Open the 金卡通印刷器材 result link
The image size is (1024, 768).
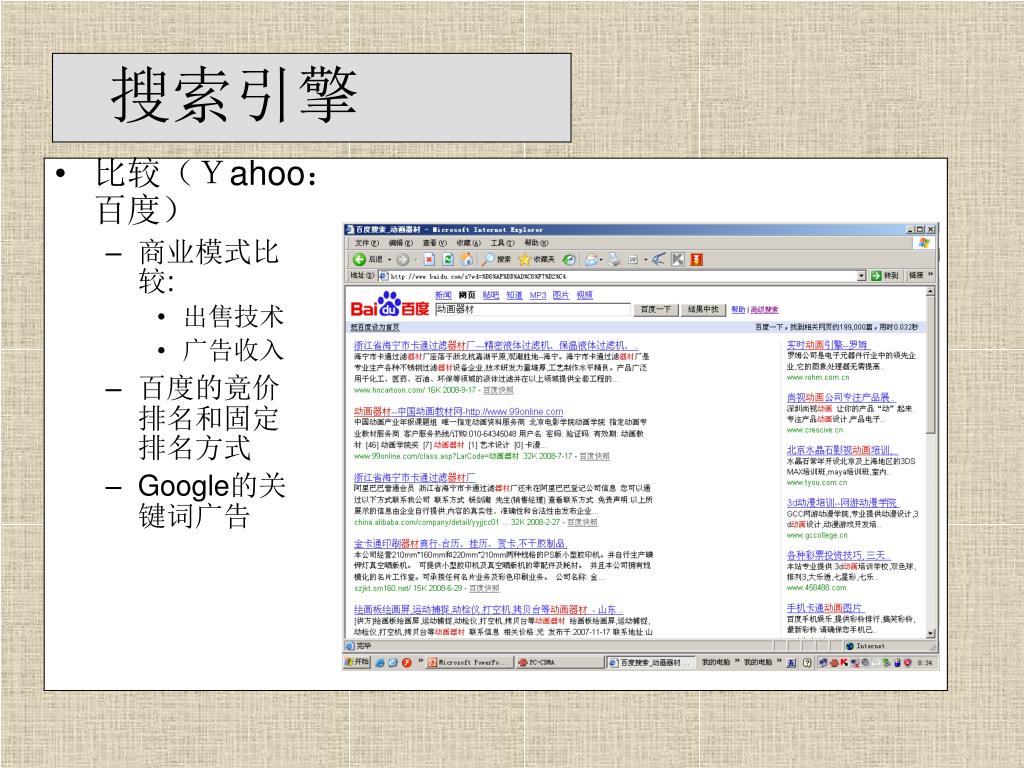pyautogui.click(x=460, y=543)
